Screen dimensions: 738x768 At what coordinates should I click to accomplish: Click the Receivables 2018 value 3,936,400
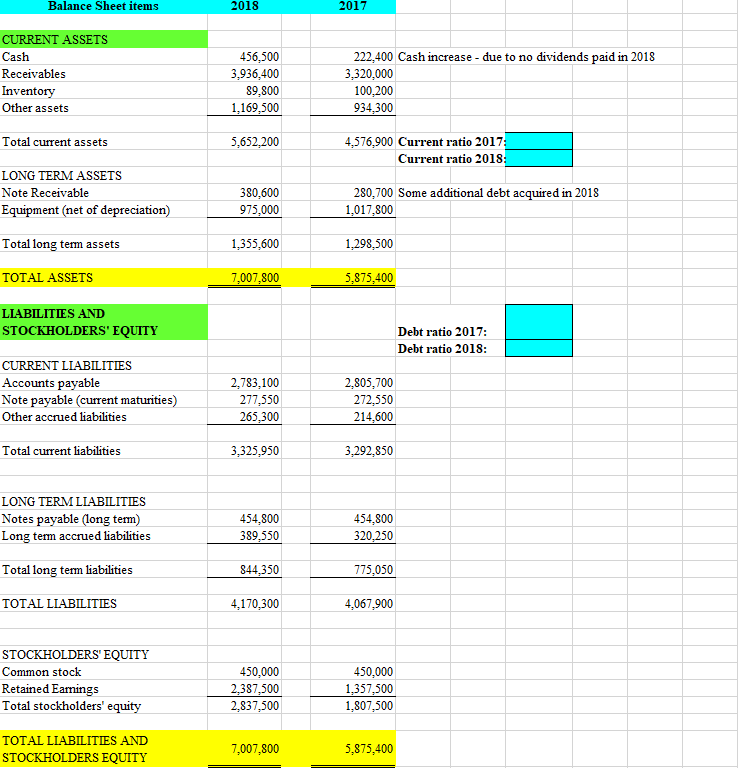coord(255,74)
